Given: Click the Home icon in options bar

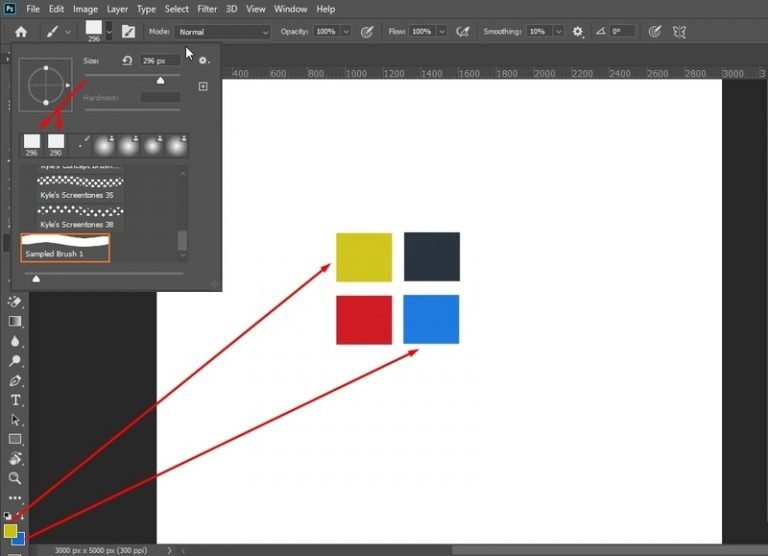Looking at the screenshot, I should 21,32.
